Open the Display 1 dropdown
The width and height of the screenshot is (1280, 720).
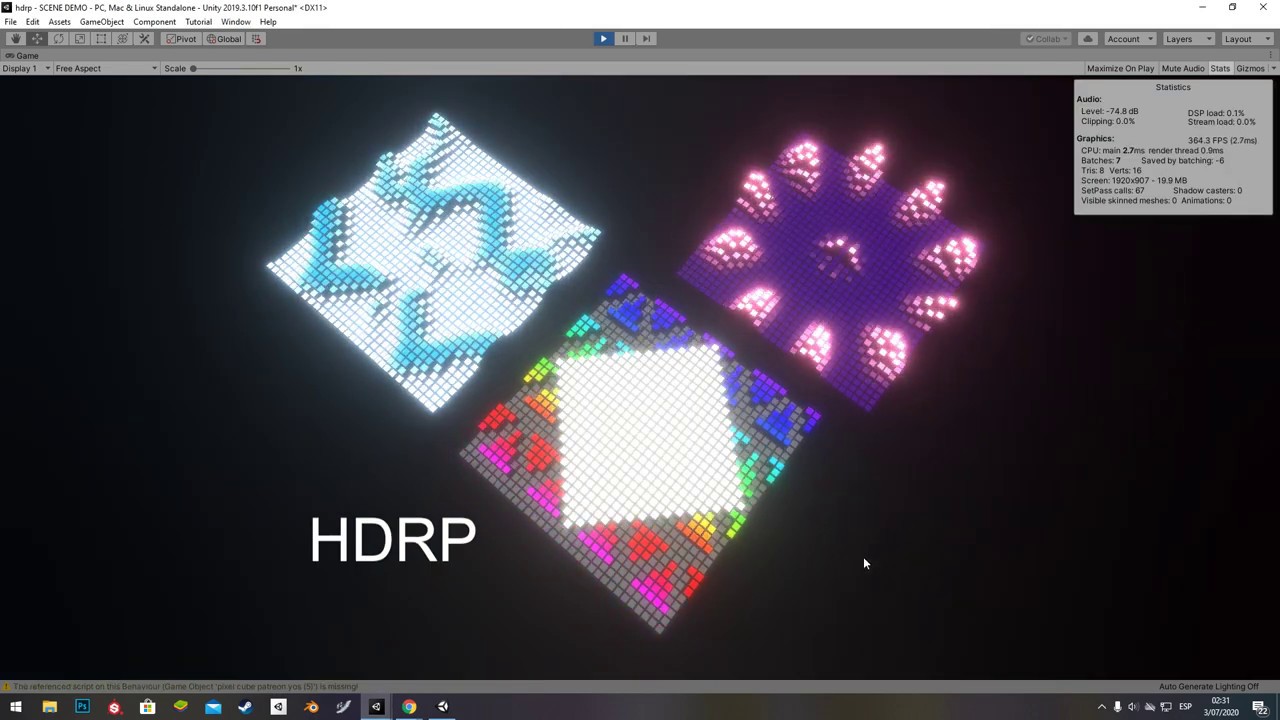(x=26, y=68)
